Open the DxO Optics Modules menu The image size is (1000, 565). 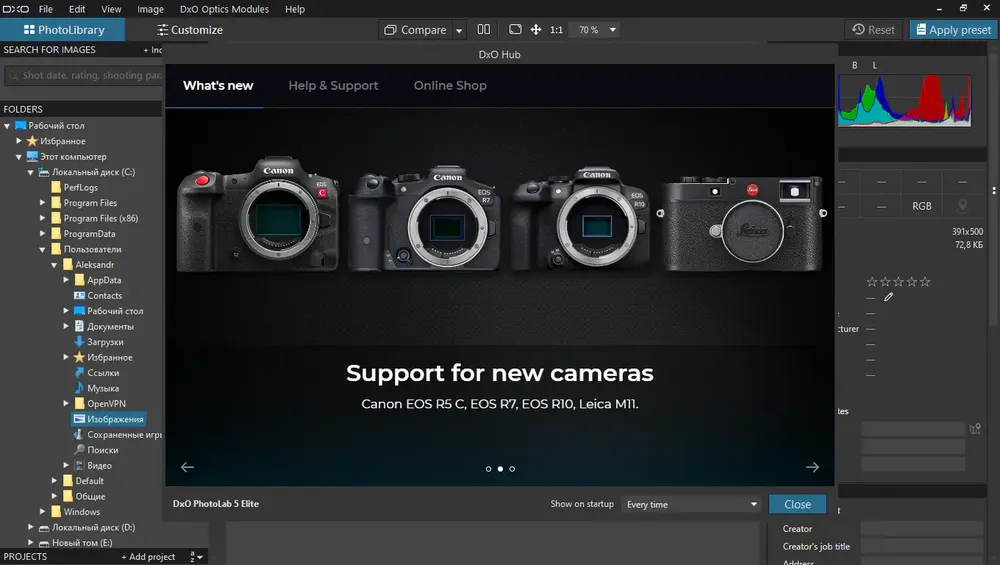pos(224,9)
